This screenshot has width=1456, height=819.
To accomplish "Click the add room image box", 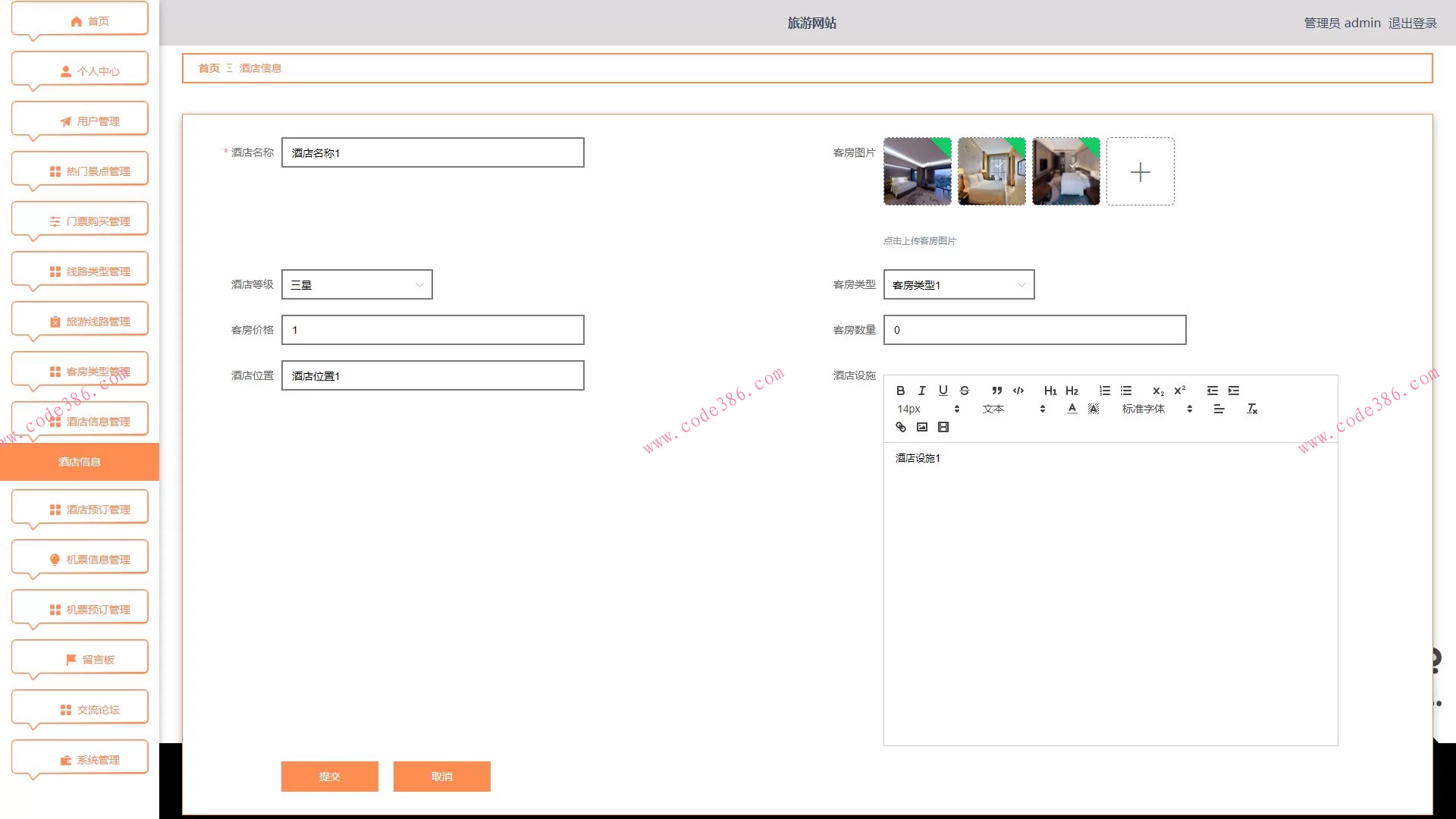I will pyautogui.click(x=1140, y=171).
